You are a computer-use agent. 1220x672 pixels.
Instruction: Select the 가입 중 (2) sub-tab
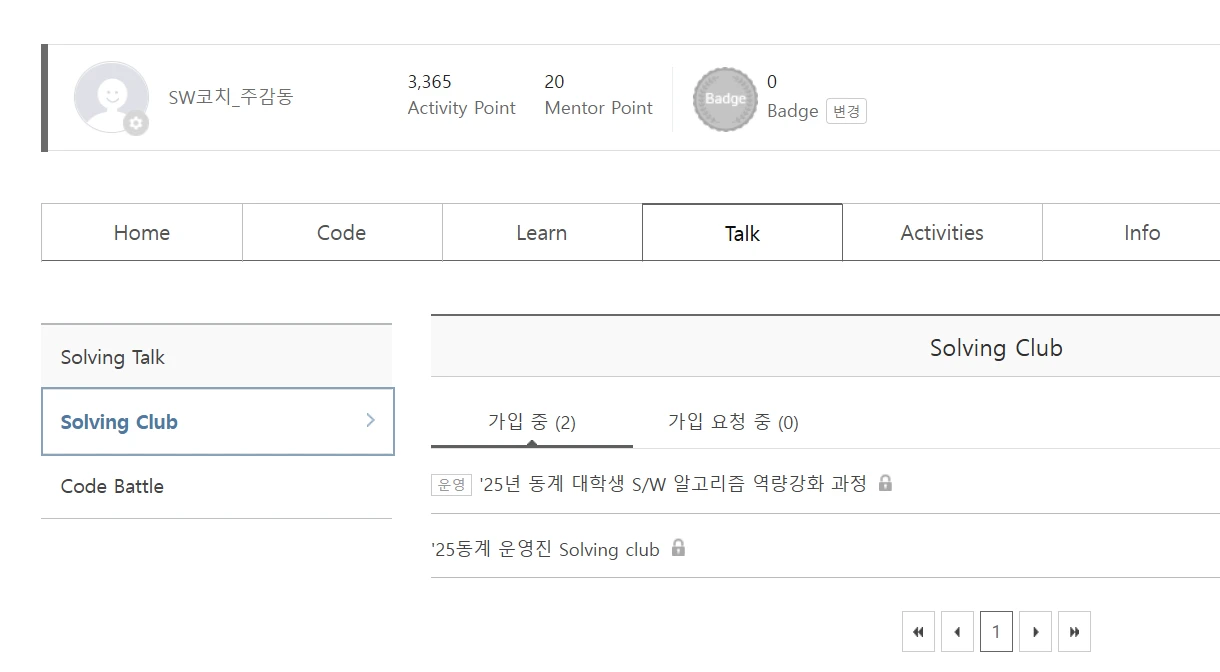click(x=532, y=422)
